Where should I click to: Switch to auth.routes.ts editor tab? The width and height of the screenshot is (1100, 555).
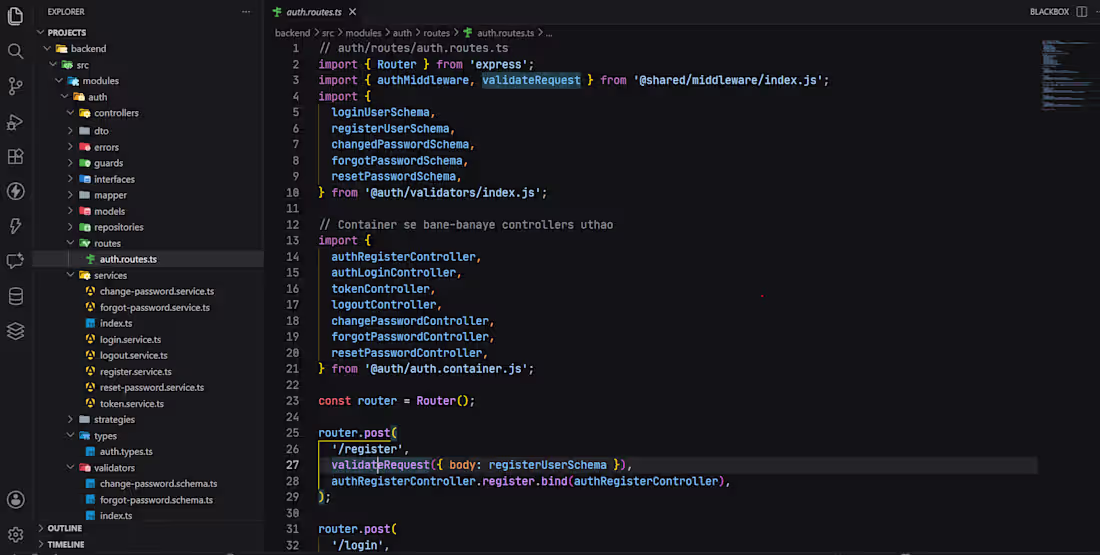pyautogui.click(x=314, y=12)
